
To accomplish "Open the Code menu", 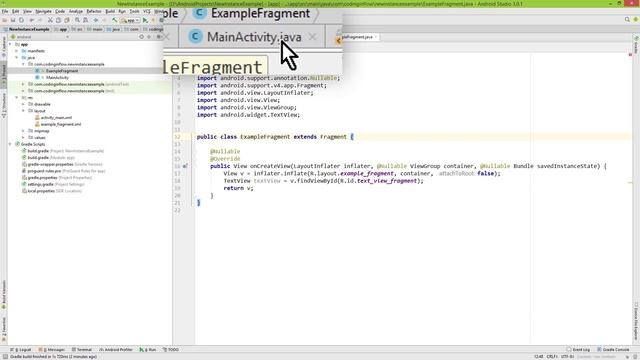I will pos(60,11).
